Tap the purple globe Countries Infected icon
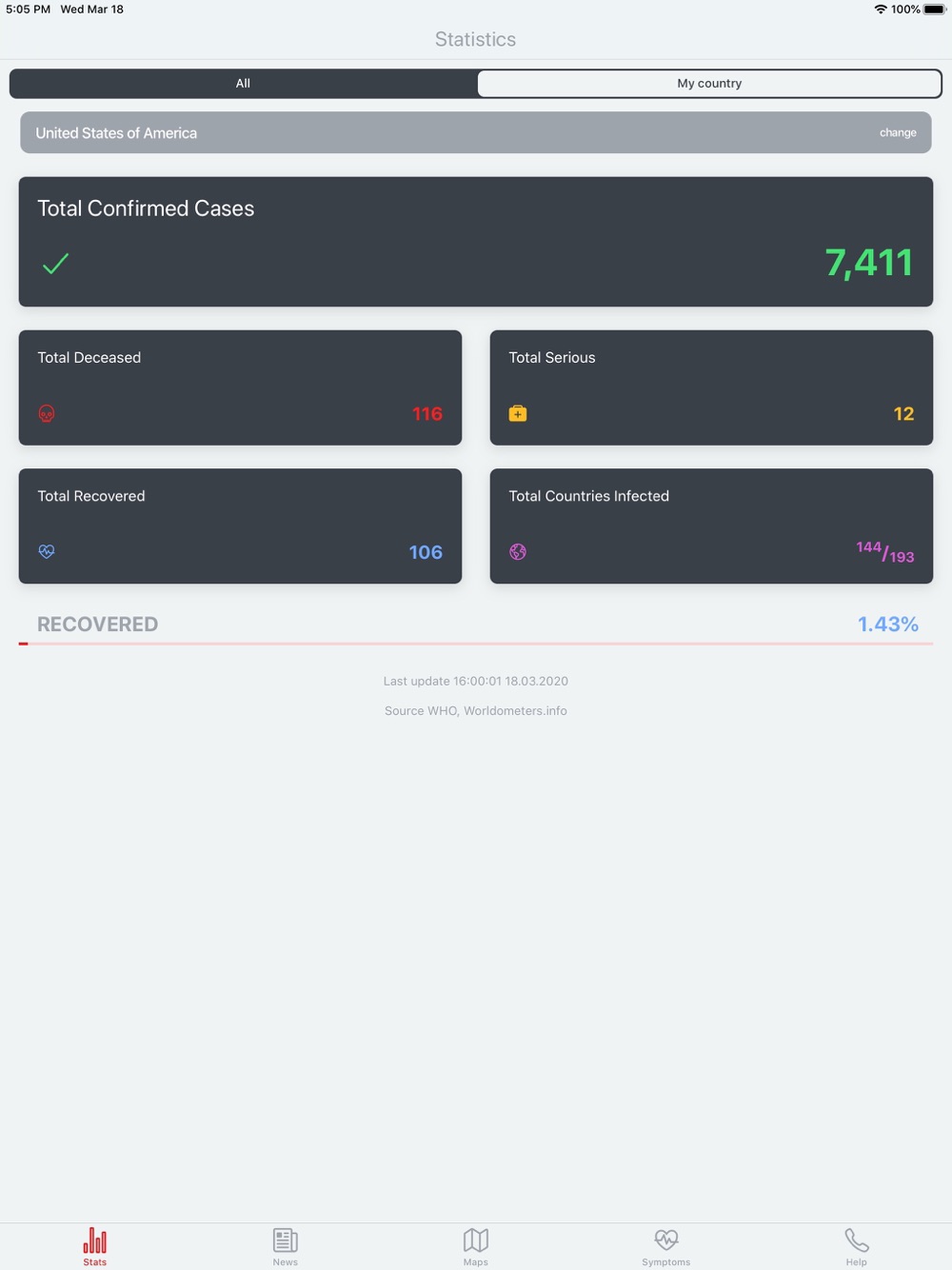This screenshot has height=1270, width=952. click(518, 551)
